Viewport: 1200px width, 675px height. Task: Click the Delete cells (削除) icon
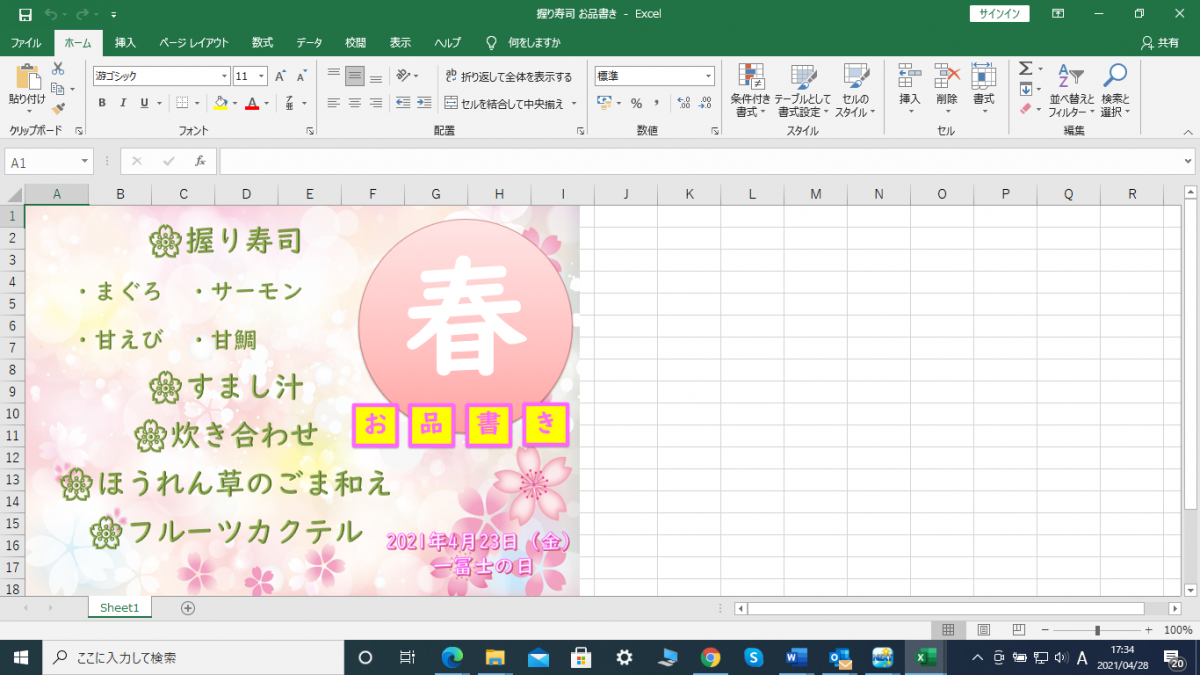coord(947,76)
